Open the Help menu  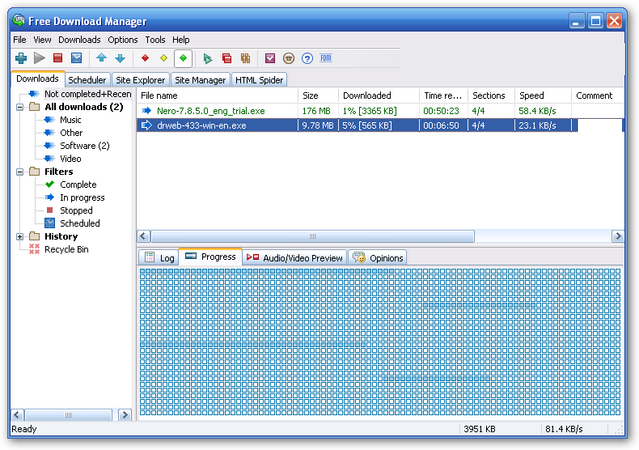(x=181, y=40)
